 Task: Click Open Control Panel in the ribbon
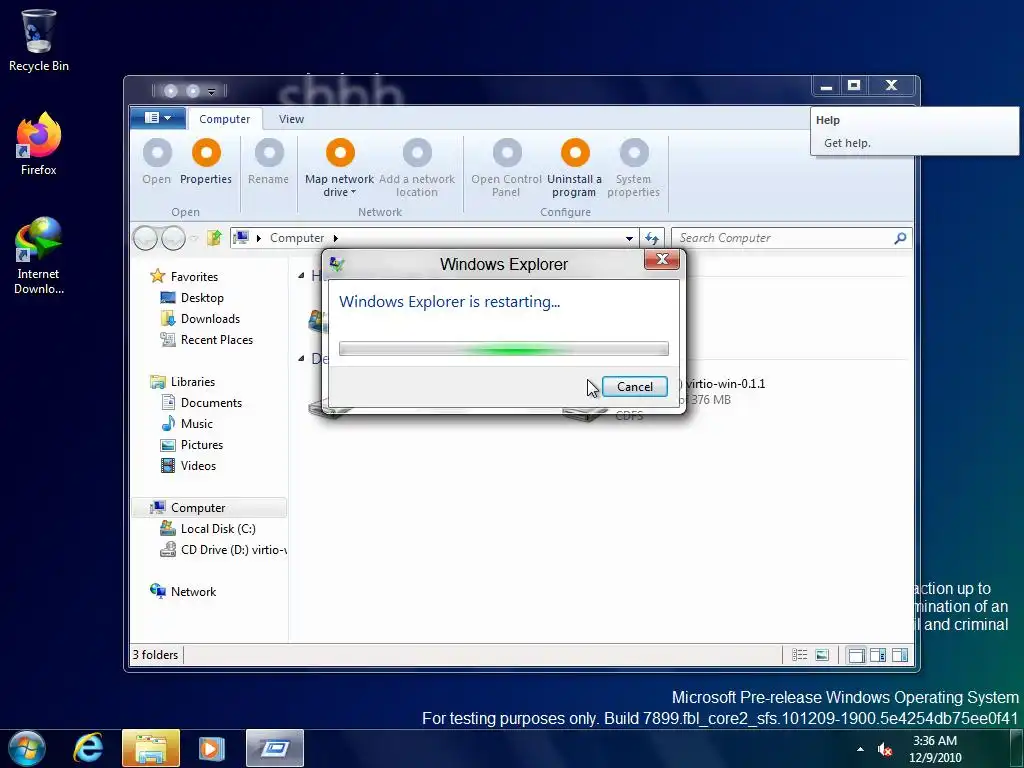tap(506, 167)
